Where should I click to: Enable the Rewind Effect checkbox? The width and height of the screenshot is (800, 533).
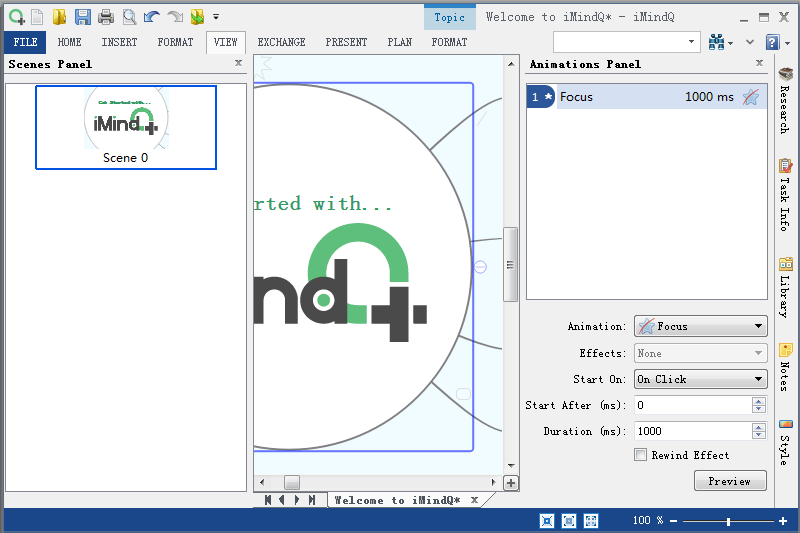pos(640,454)
